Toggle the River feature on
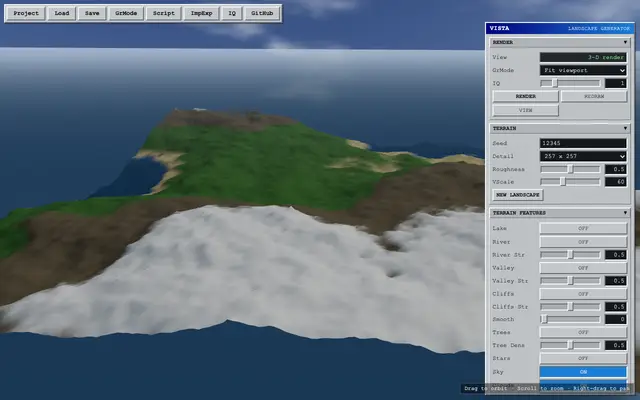640x400 pixels. point(583,242)
